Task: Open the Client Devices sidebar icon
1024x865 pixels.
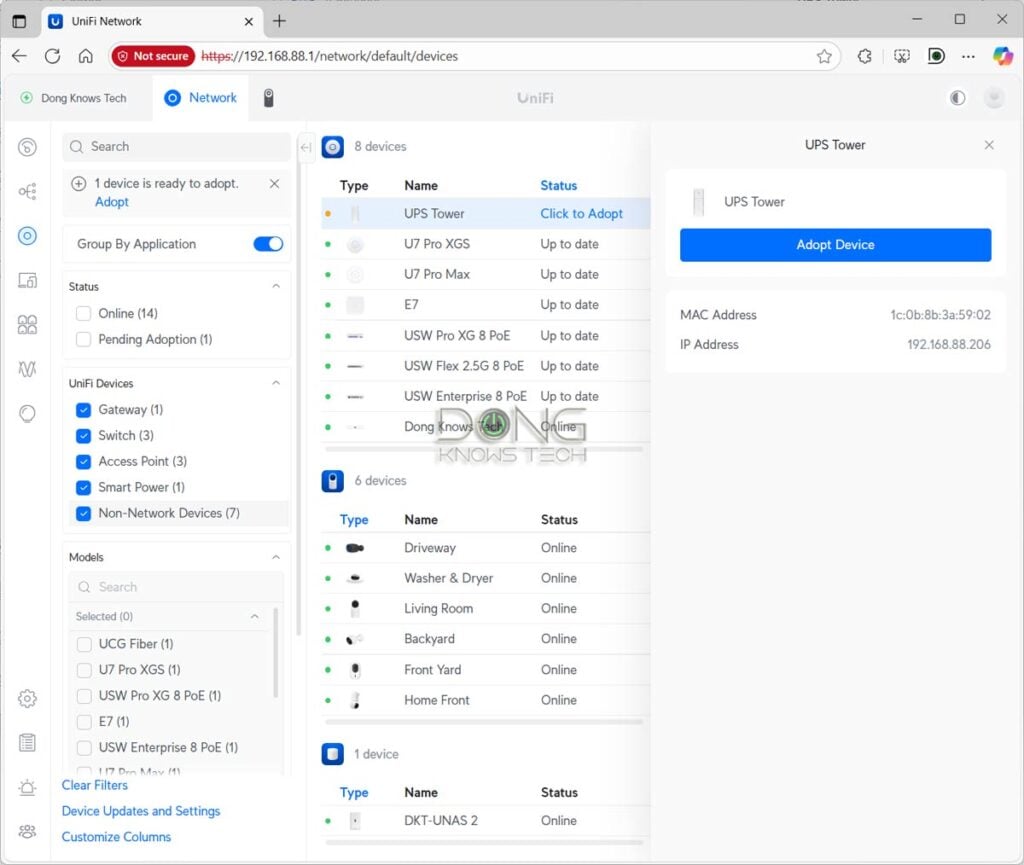Action: pos(27,280)
